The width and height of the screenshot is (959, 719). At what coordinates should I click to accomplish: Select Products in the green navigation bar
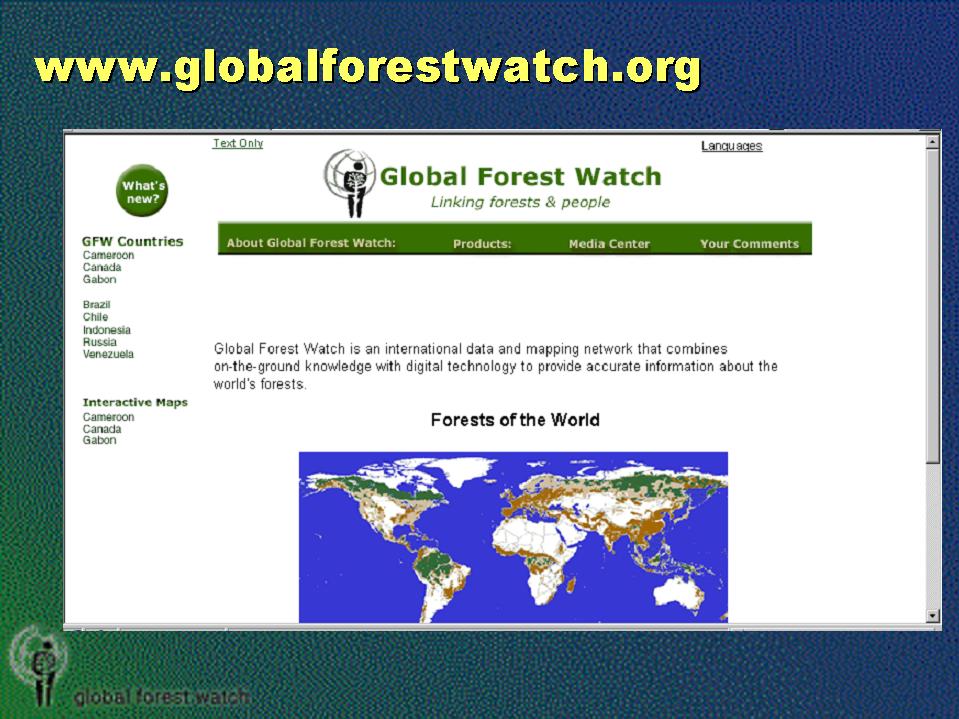point(482,243)
